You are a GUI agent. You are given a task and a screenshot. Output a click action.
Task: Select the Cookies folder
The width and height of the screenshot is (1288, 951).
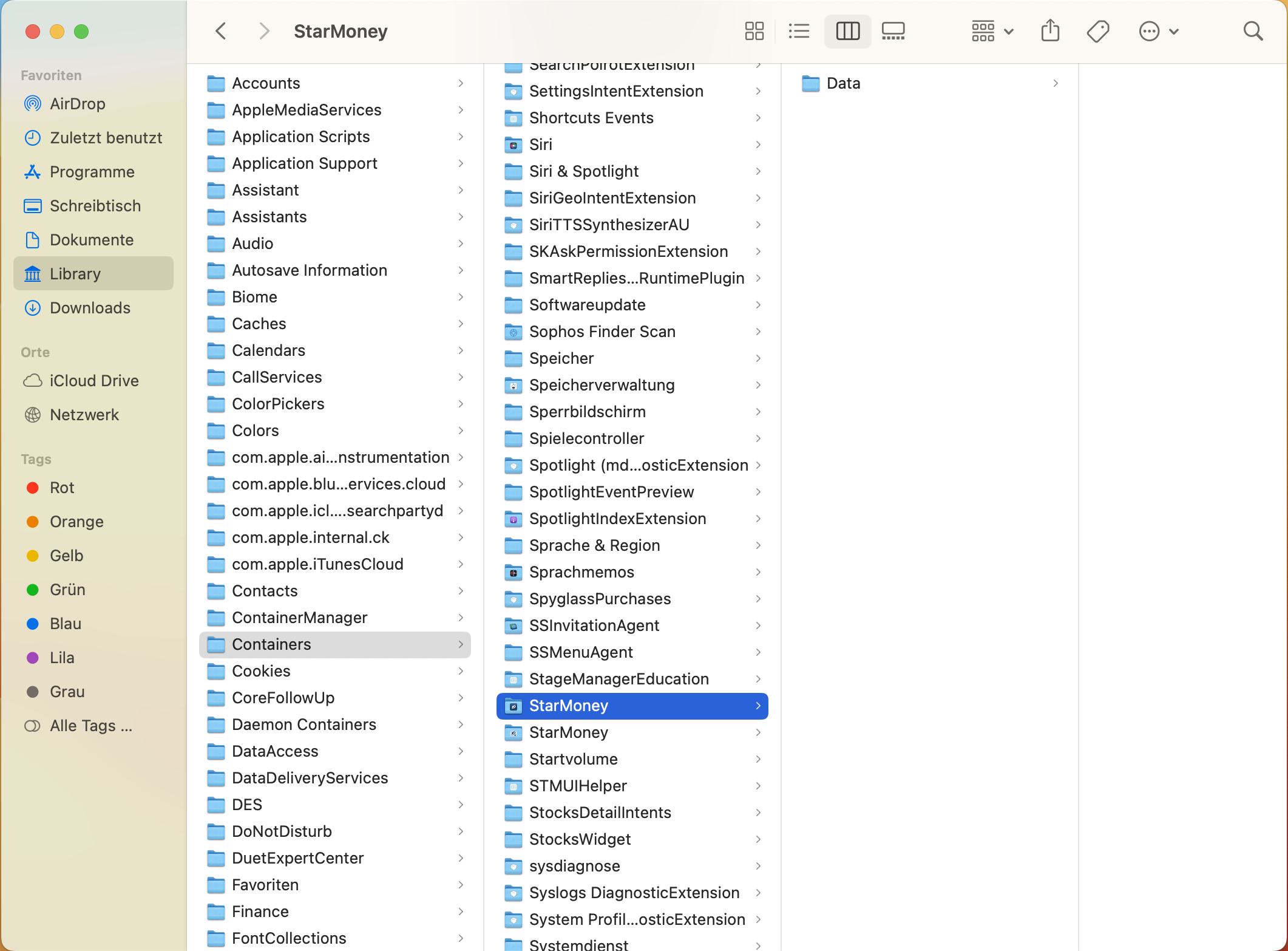(x=335, y=671)
